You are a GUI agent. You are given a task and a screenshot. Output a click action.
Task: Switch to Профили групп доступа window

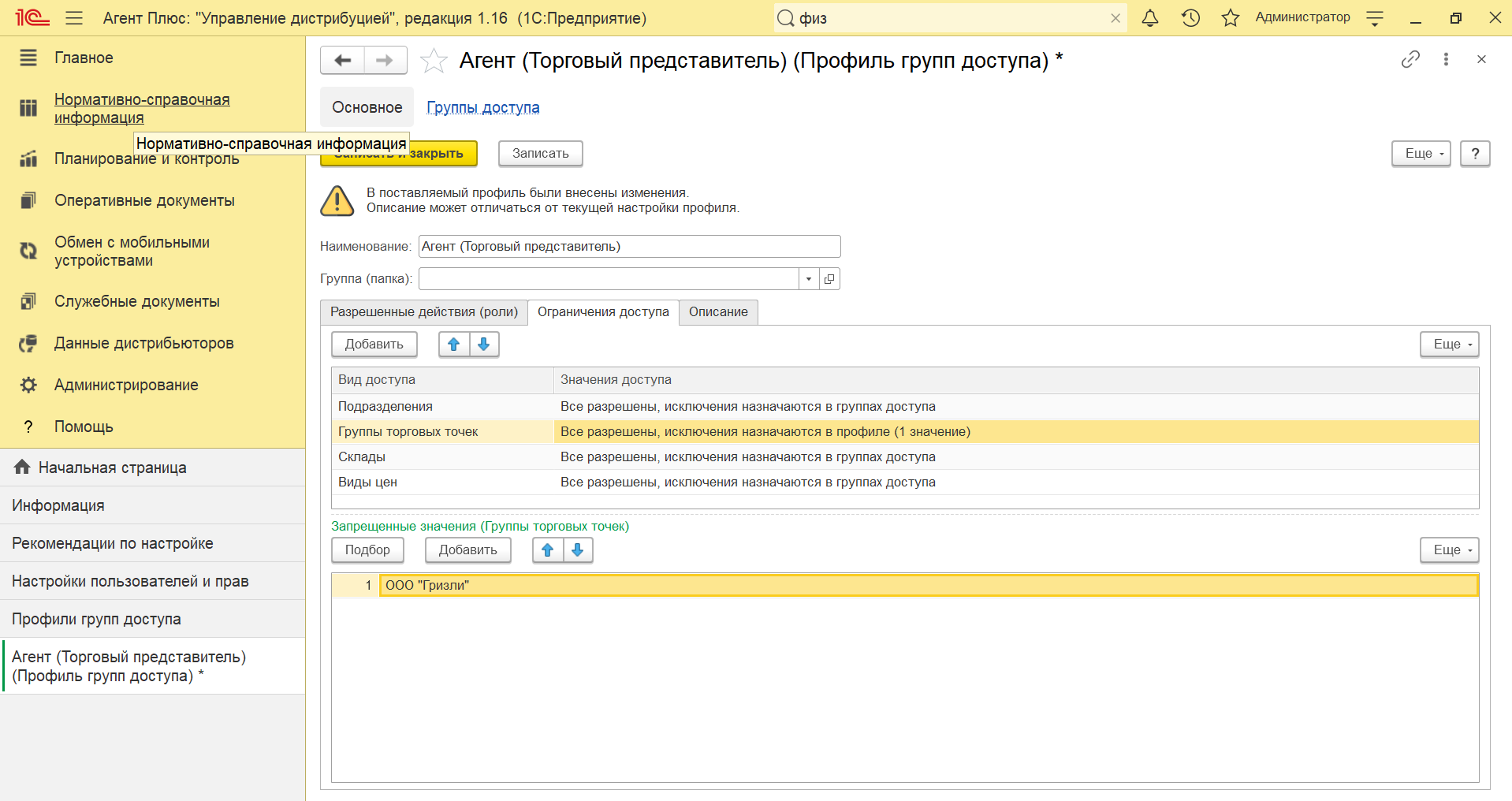click(152, 619)
